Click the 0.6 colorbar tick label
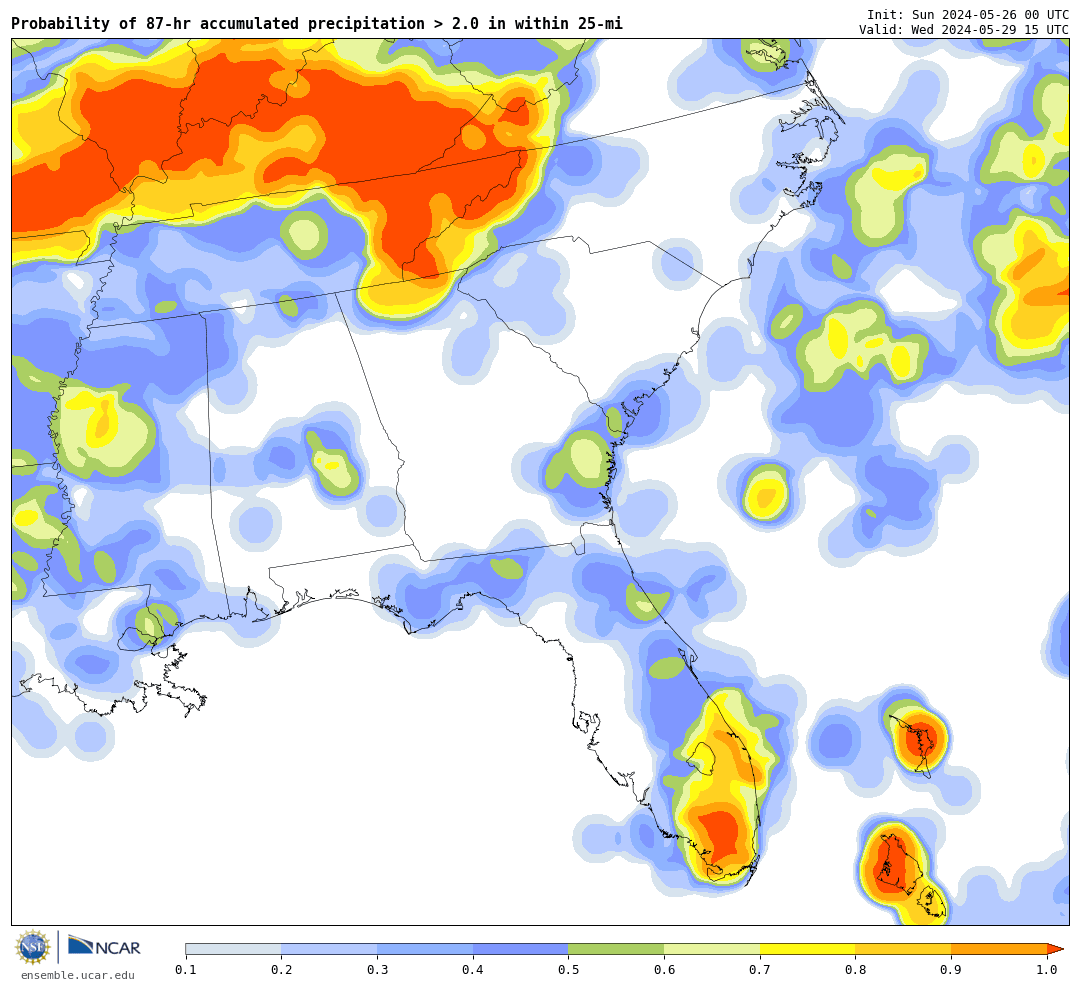 665,970
